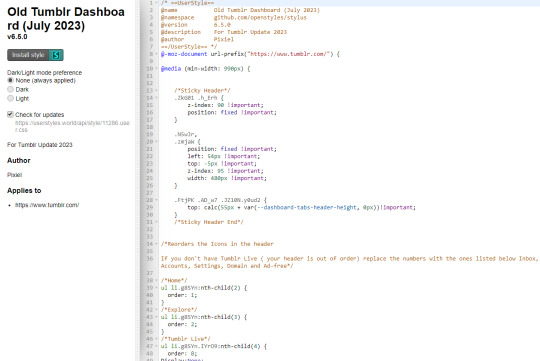Fold the Sticky Header comment at line 13

[156, 91]
